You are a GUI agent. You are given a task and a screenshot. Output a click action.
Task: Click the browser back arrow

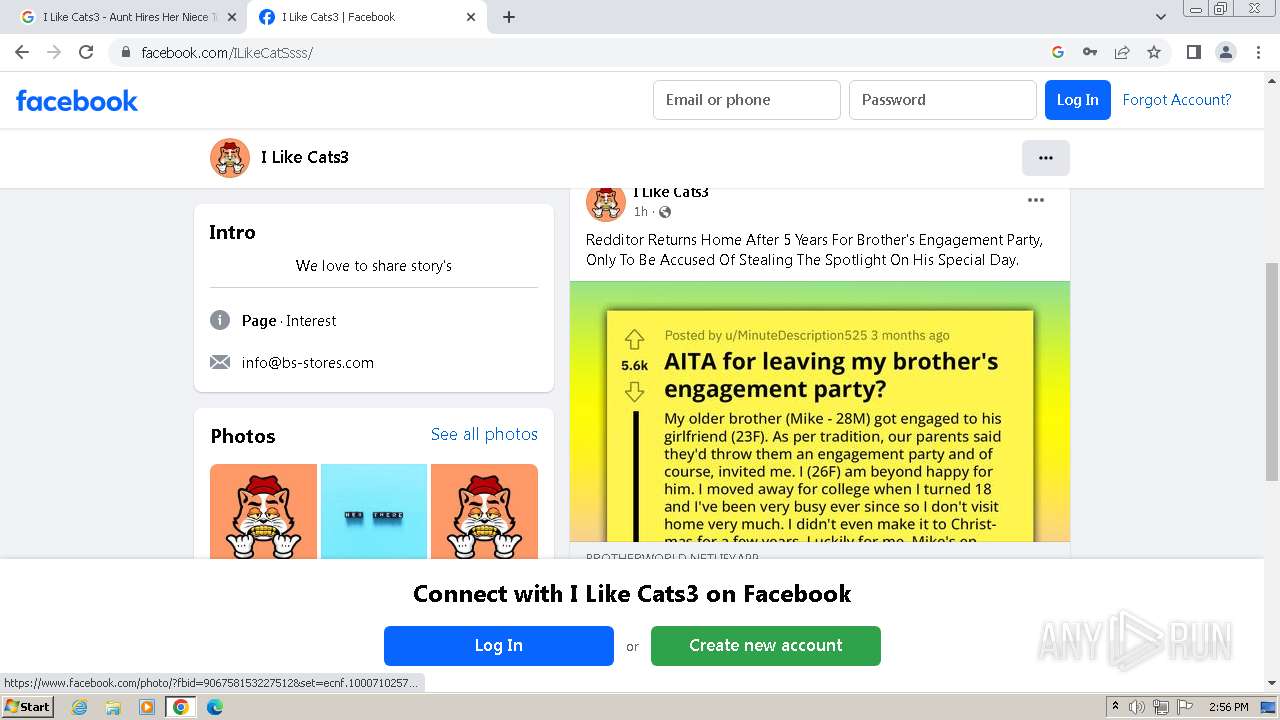[x=22, y=52]
